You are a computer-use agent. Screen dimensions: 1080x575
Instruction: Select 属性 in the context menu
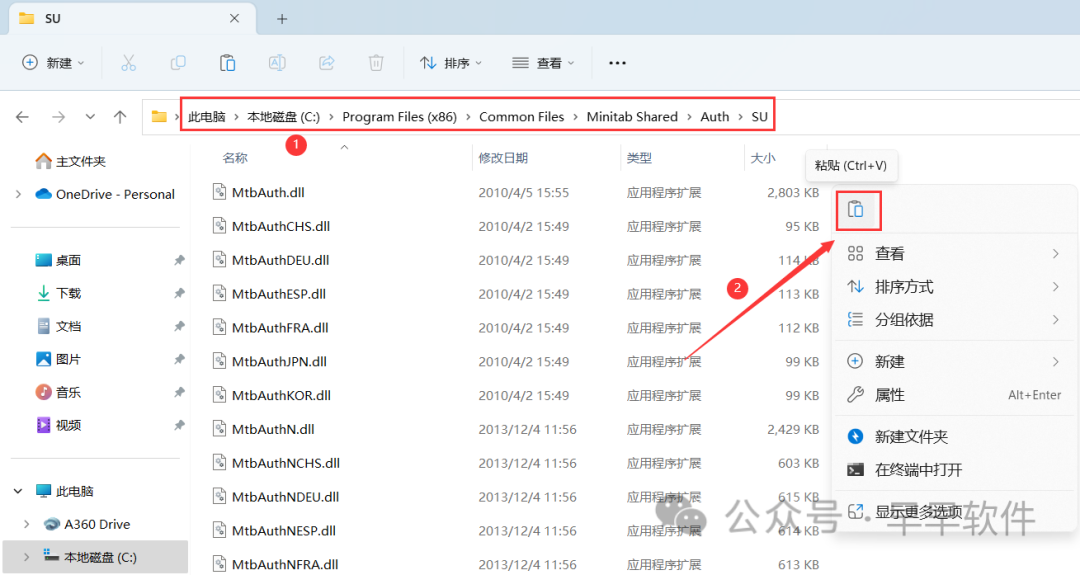[890, 395]
